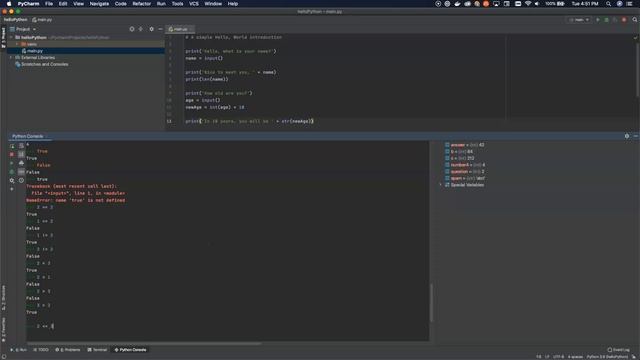Collapse the HelloPython project root
The width and height of the screenshot is (640, 360).
click(x=11, y=37)
